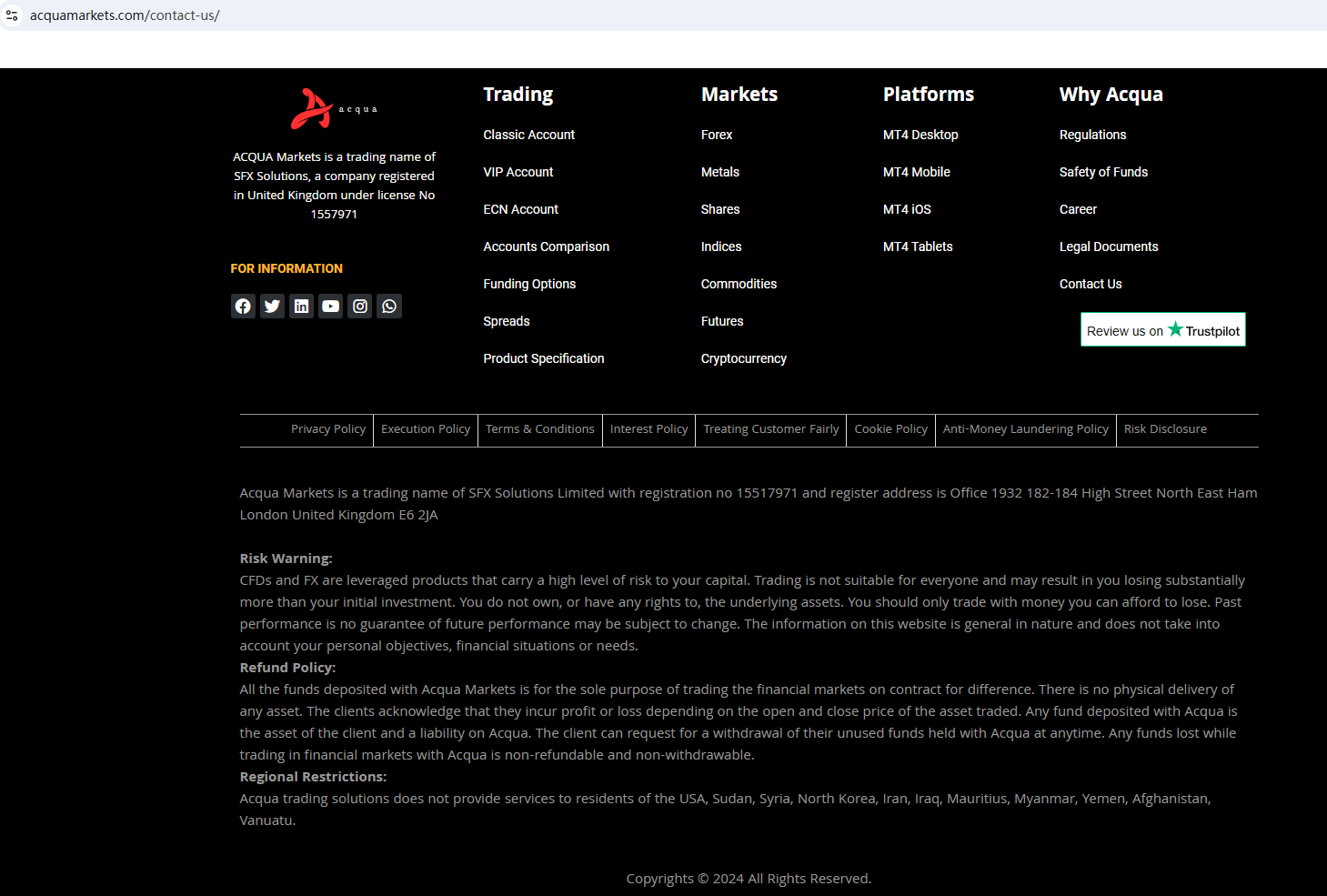This screenshot has height=896, width=1327.
Task: Open Cryptocurrency market link
Action: (x=744, y=358)
